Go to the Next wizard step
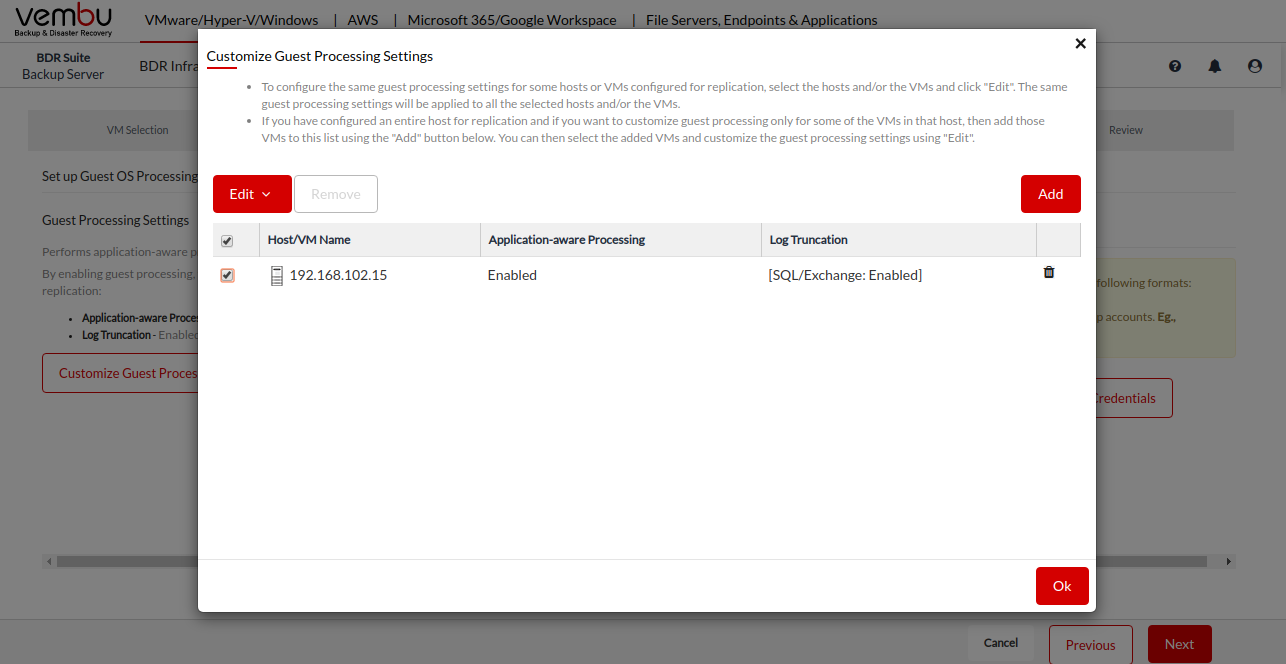Viewport: 1286px width, 664px height. (x=1179, y=645)
